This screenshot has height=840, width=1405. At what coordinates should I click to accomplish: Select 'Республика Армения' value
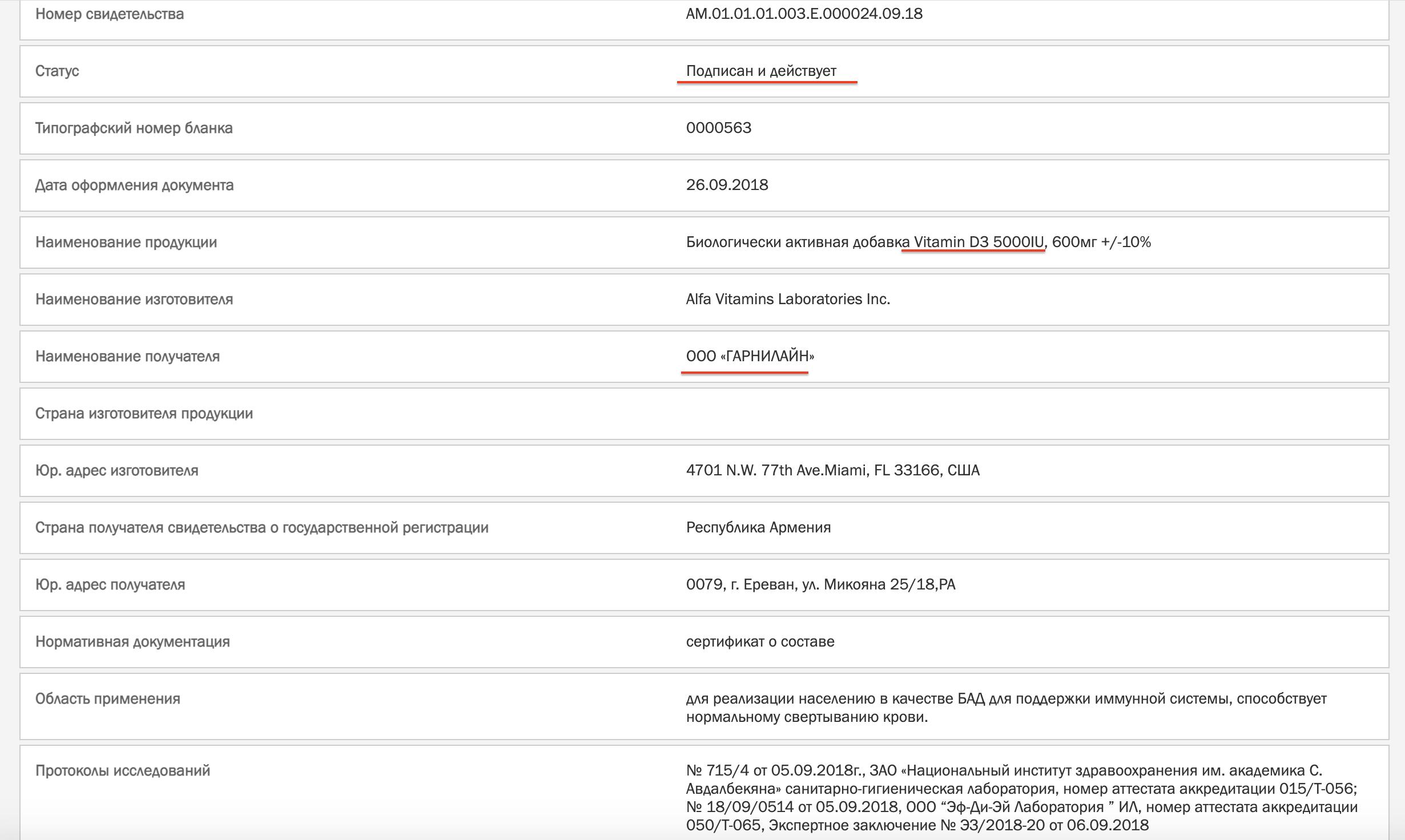pos(758,527)
